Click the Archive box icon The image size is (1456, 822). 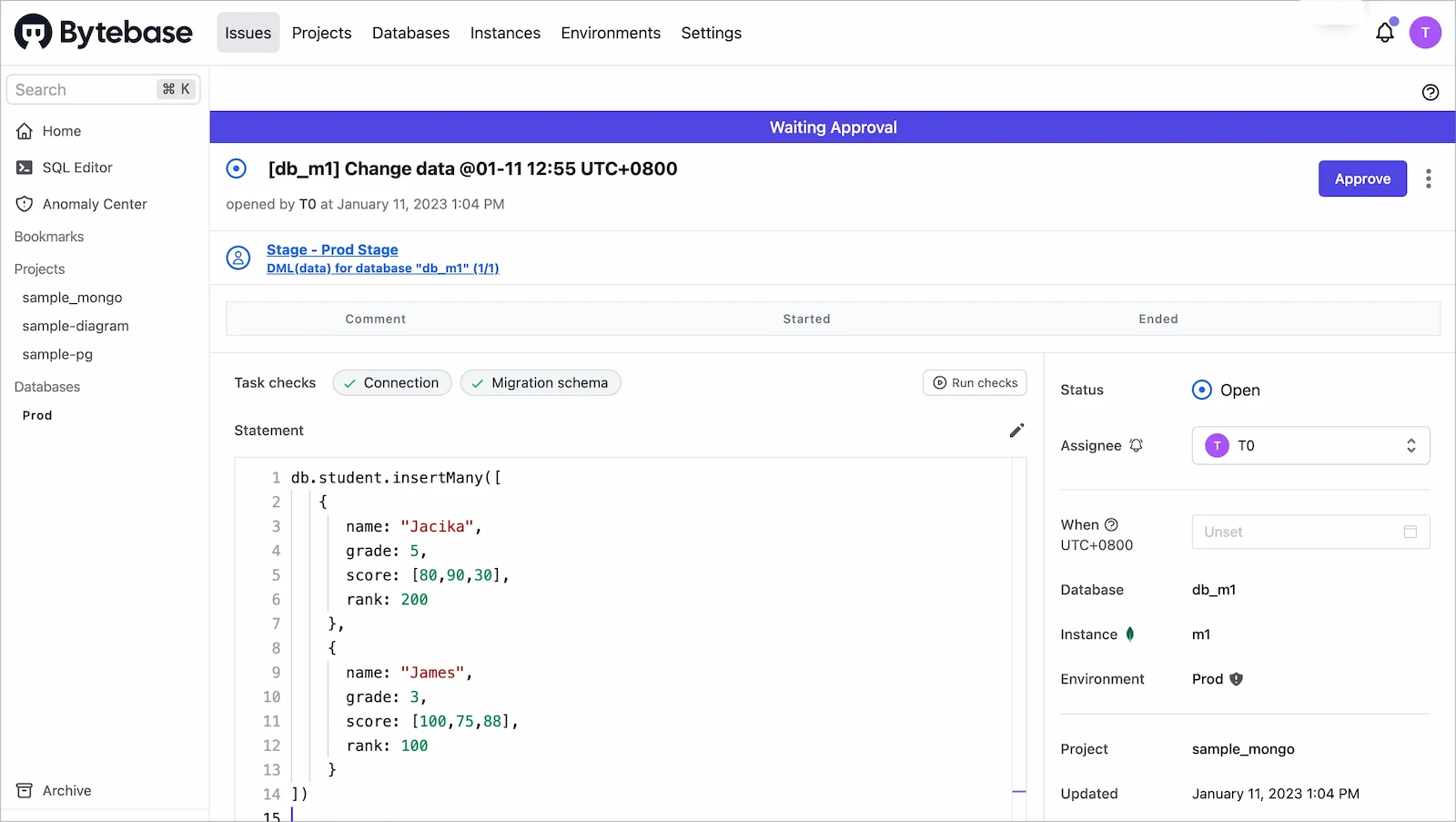[25, 790]
